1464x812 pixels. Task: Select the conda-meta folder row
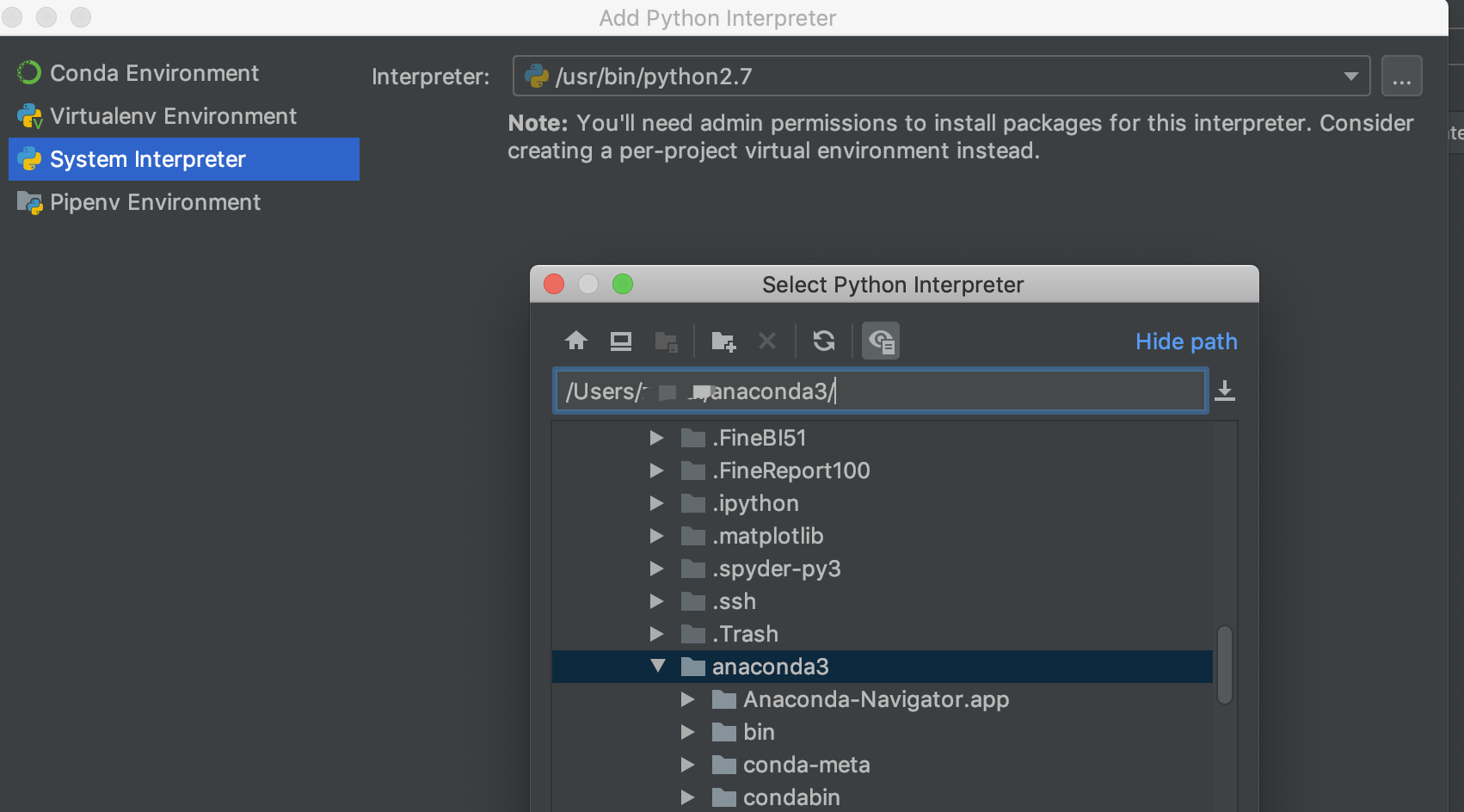882,765
